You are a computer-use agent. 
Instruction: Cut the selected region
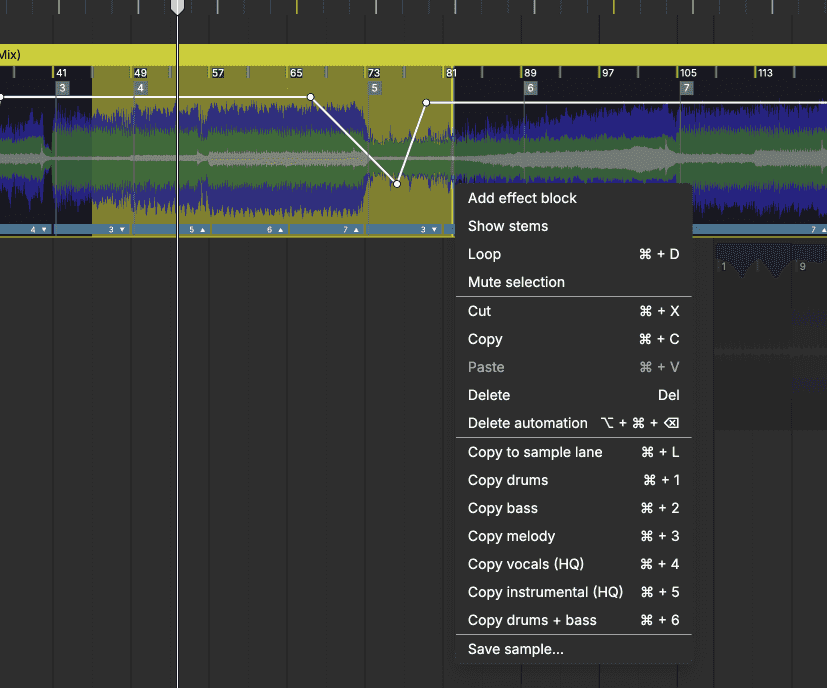(479, 311)
